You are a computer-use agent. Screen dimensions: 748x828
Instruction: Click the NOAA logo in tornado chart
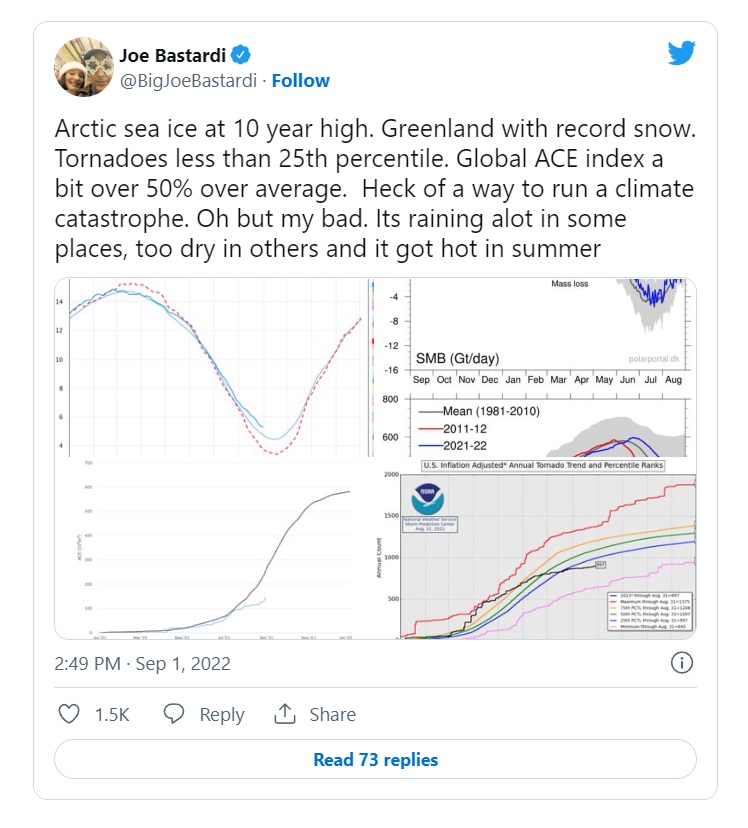click(428, 498)
